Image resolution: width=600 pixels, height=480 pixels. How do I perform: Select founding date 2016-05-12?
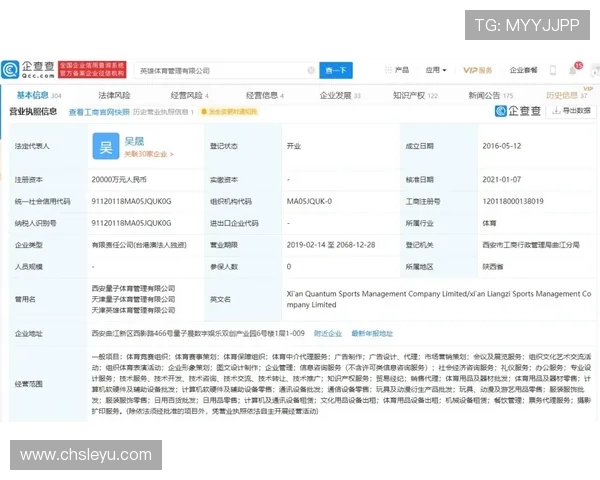(x=502, y=146)
